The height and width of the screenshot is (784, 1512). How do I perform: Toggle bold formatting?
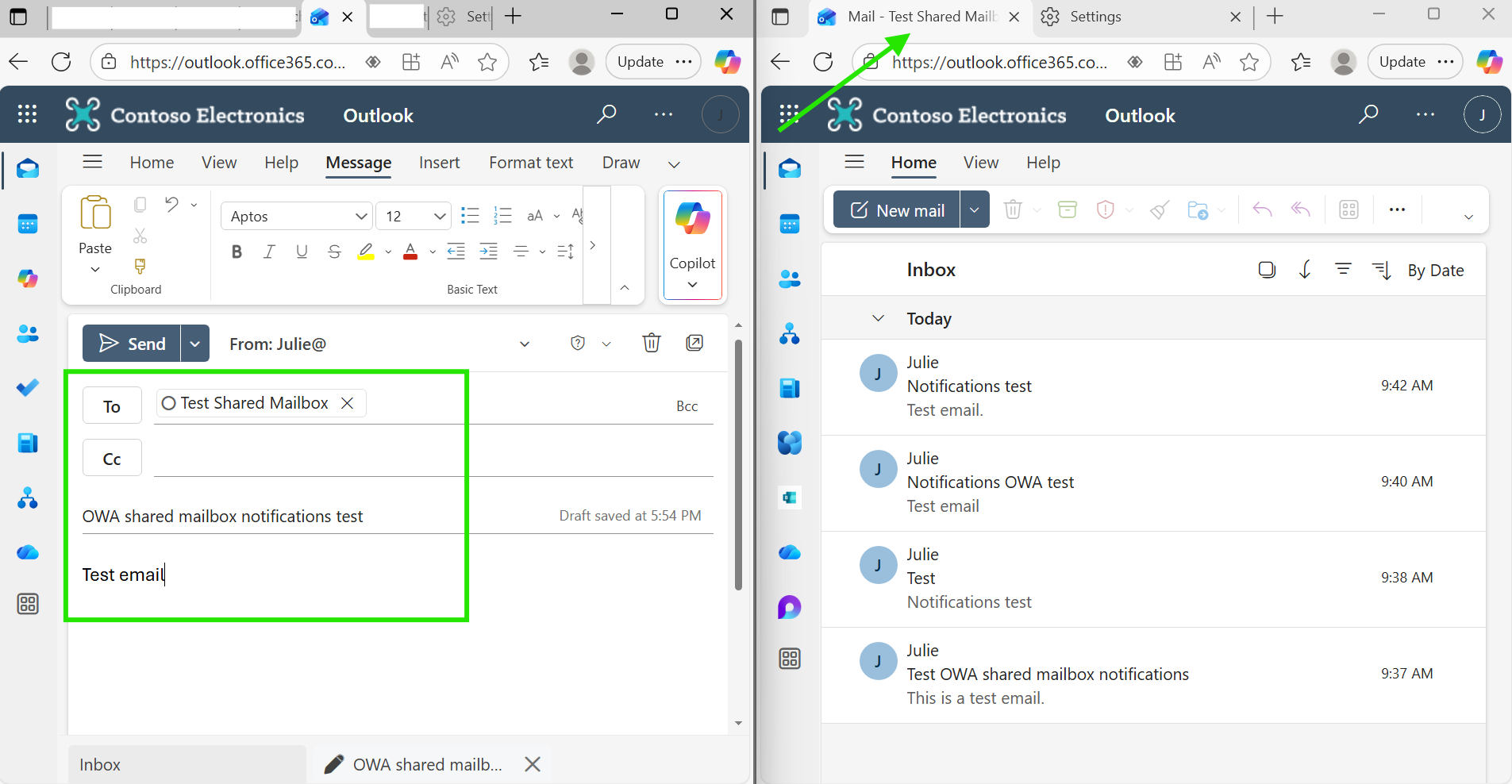(236, 252)
